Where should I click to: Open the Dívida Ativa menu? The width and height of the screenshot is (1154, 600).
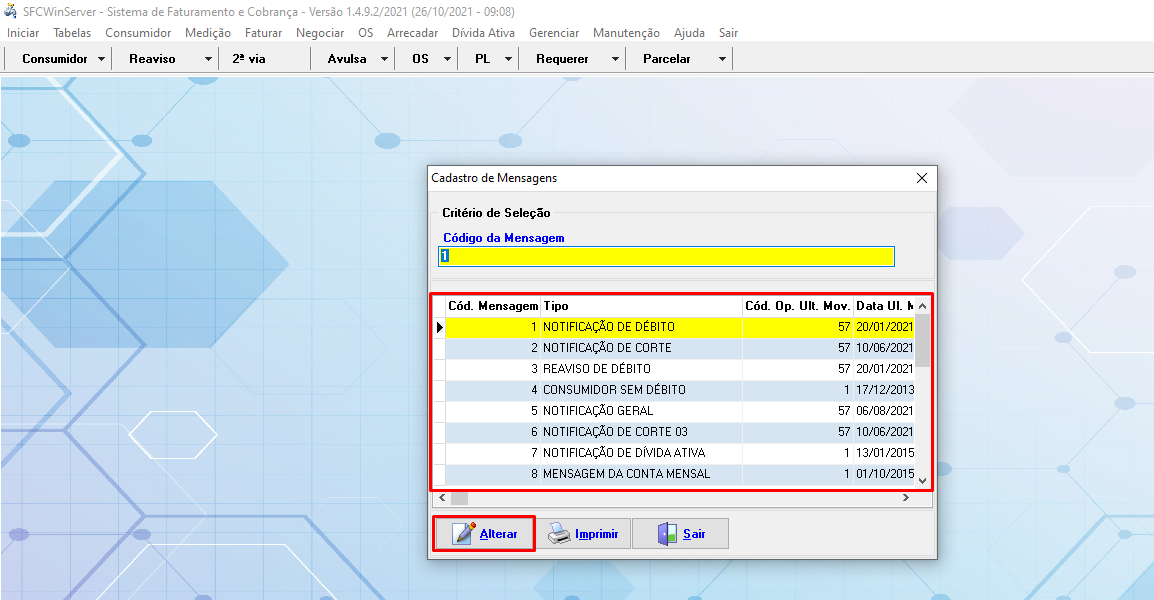click(x=483, y=33)
